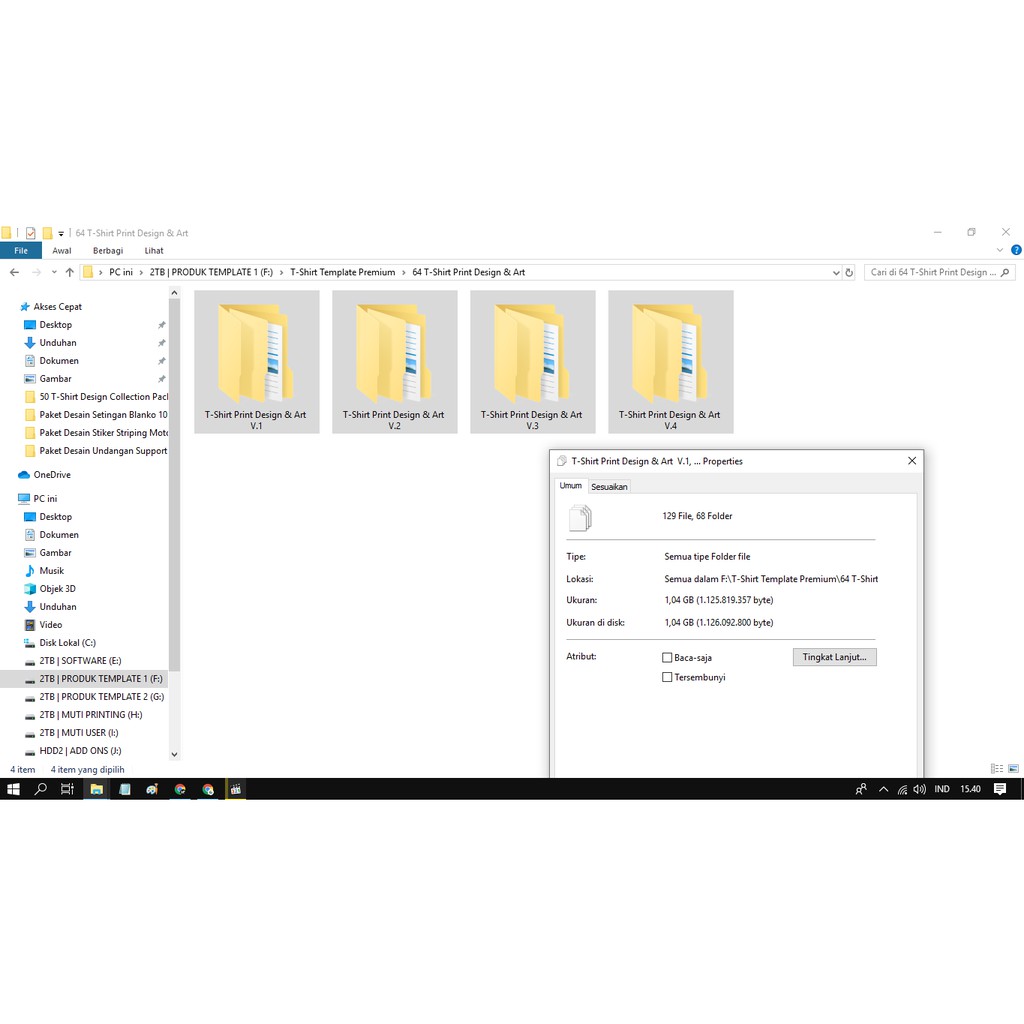Image resolution: width=1024 pixels, height=1024 pixels.
Task: Open the Lihat ribbon tab
Action: 153,251
